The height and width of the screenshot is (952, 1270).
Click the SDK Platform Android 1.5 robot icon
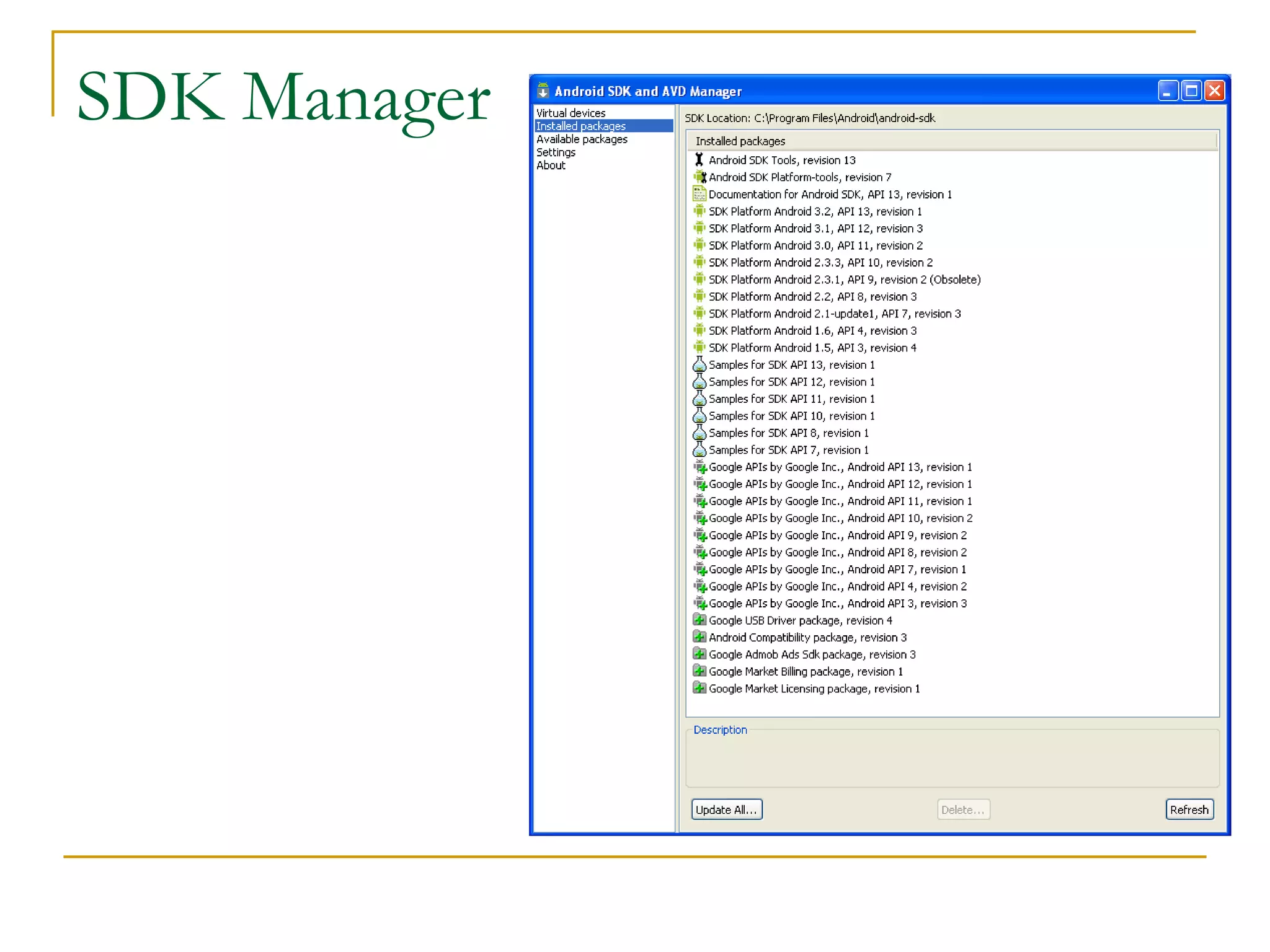click(x=699, y=348)
